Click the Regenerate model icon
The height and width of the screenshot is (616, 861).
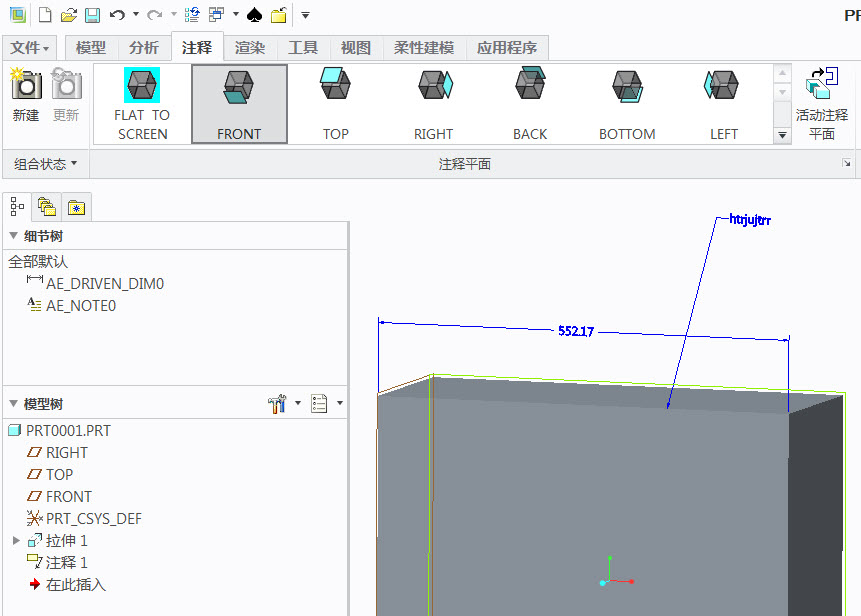tap(192, 15)
